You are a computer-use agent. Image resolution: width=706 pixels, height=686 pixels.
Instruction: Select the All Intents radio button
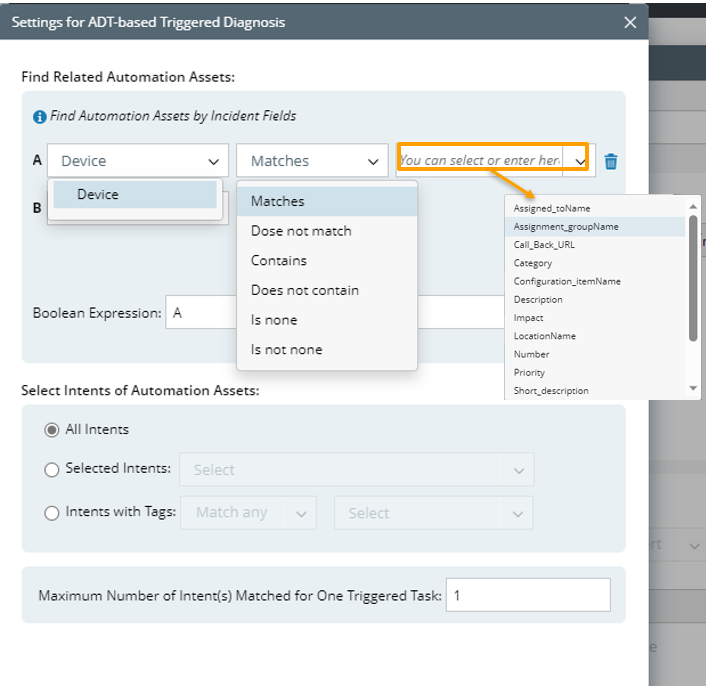52,430
